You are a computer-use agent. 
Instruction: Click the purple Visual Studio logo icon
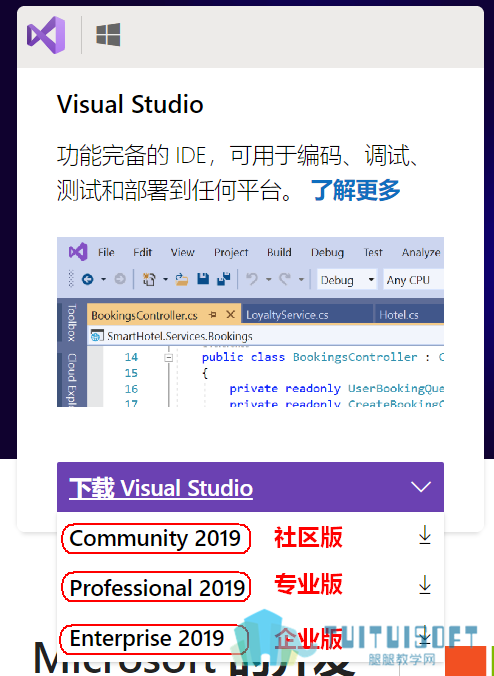(46, 35)
